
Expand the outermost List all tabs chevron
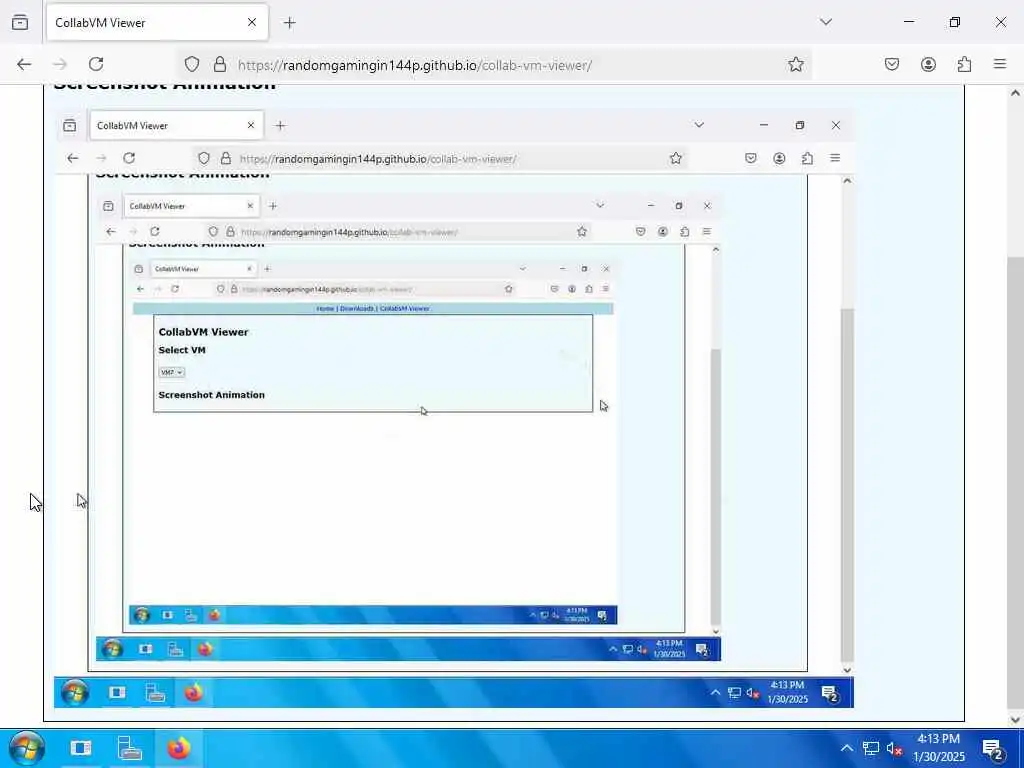826,22
